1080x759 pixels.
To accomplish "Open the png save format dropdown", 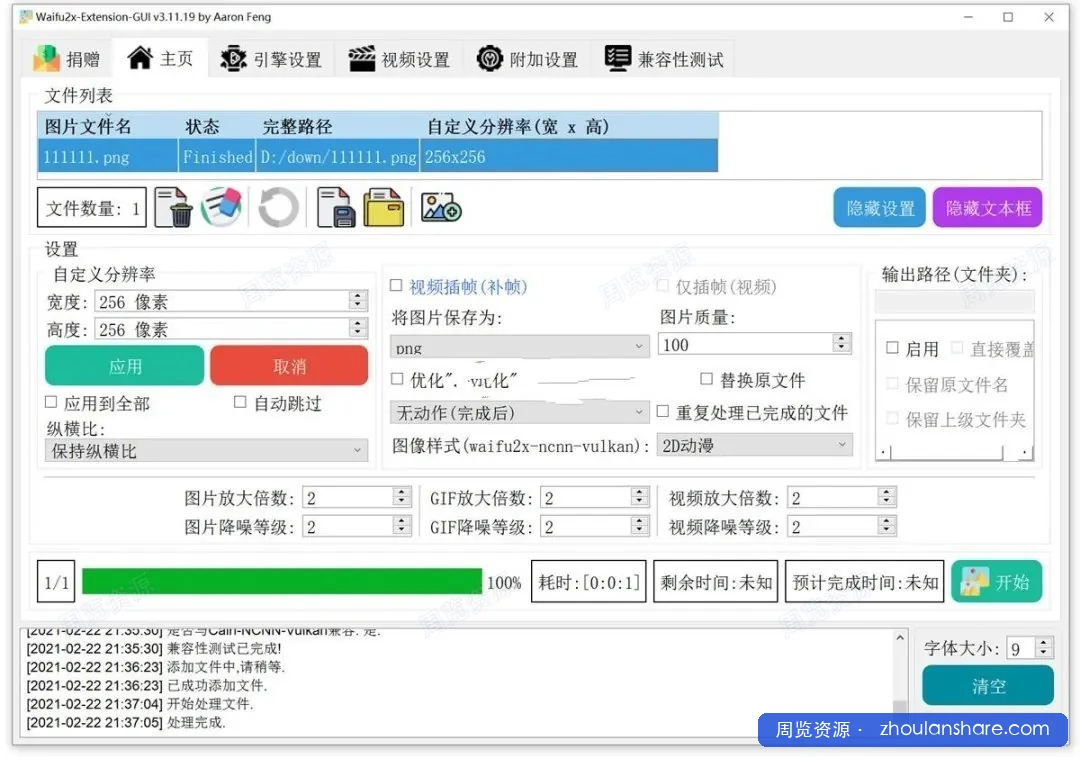I will tap(519, 346).
